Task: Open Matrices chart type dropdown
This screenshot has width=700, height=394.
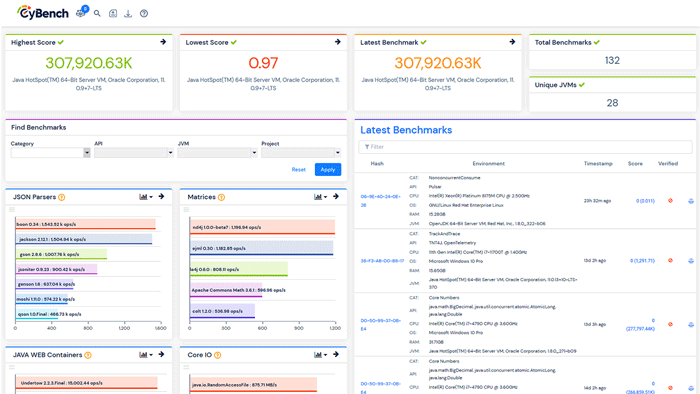Action: pos(321,197)
